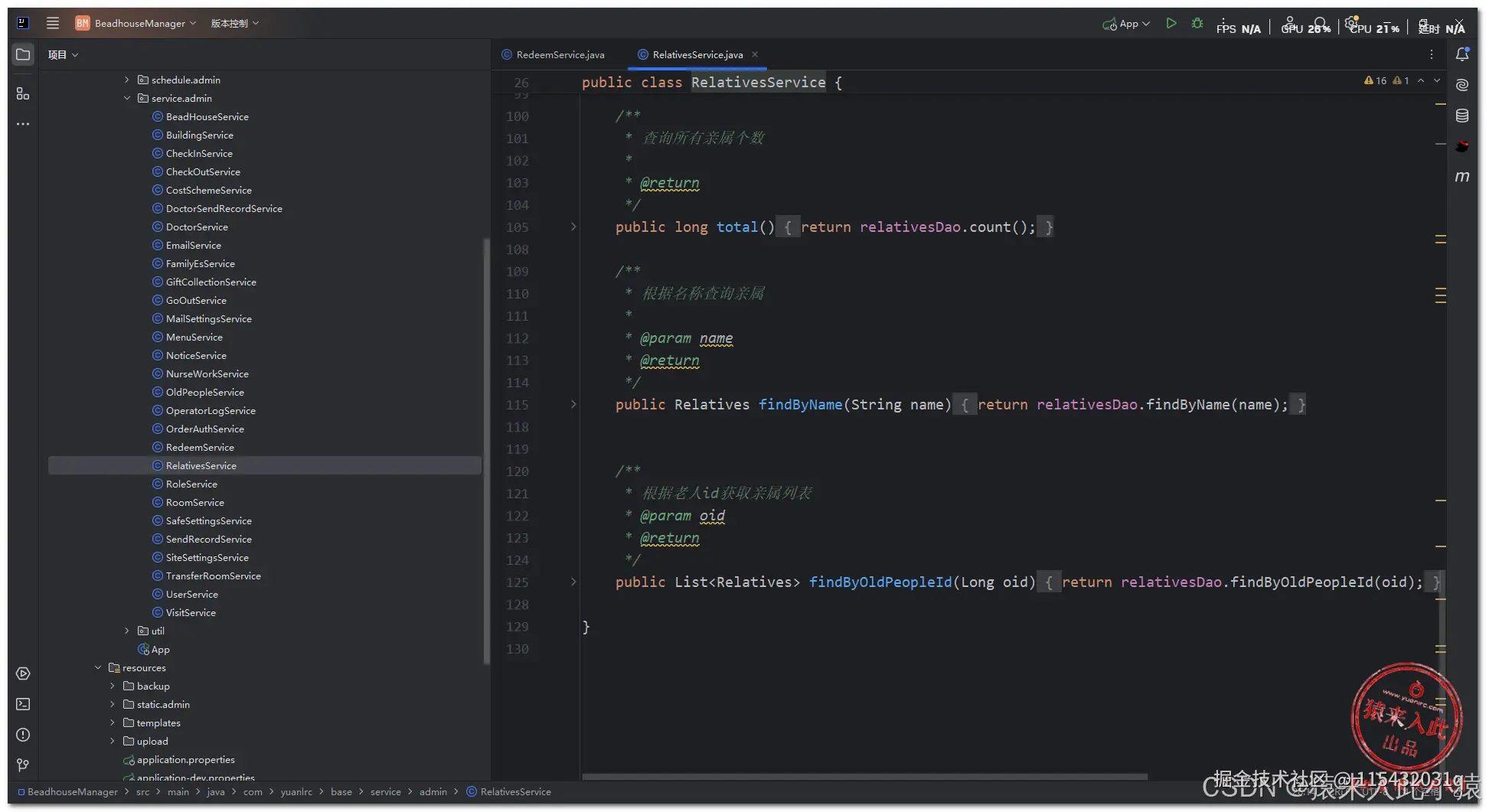Open the Git version control tool window
The width and height of the screenshot is (1486, 812).
click(x=23, y=765)
